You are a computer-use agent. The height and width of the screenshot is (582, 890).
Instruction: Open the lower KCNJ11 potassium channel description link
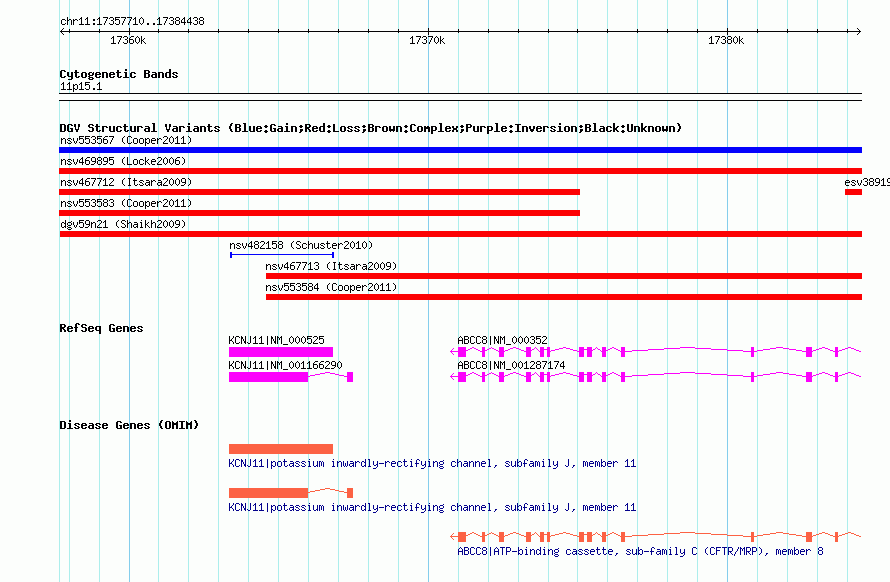pyautogui.click(x=432, y=507)
